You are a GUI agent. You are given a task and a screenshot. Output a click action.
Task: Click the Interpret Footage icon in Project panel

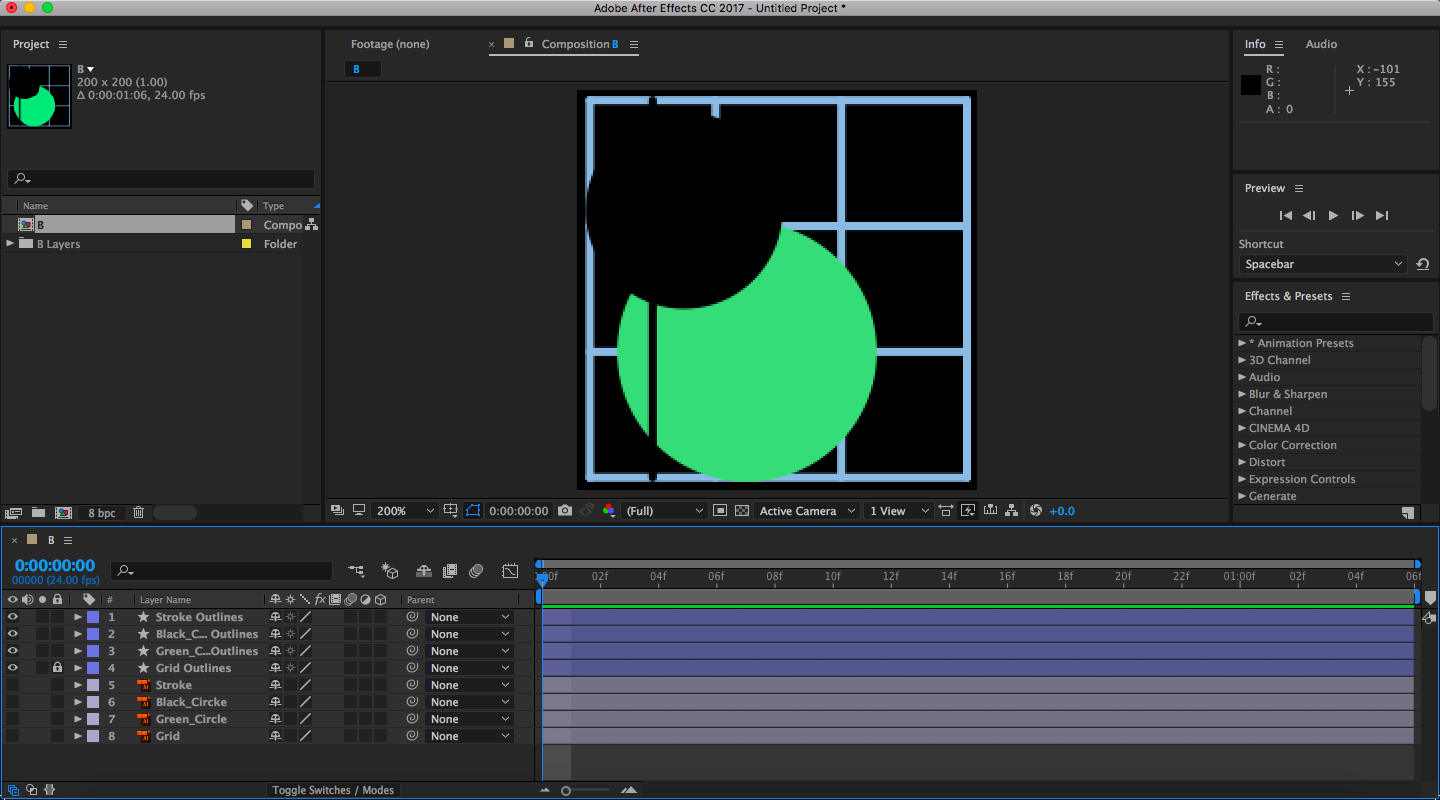click(x=15, y=512)
